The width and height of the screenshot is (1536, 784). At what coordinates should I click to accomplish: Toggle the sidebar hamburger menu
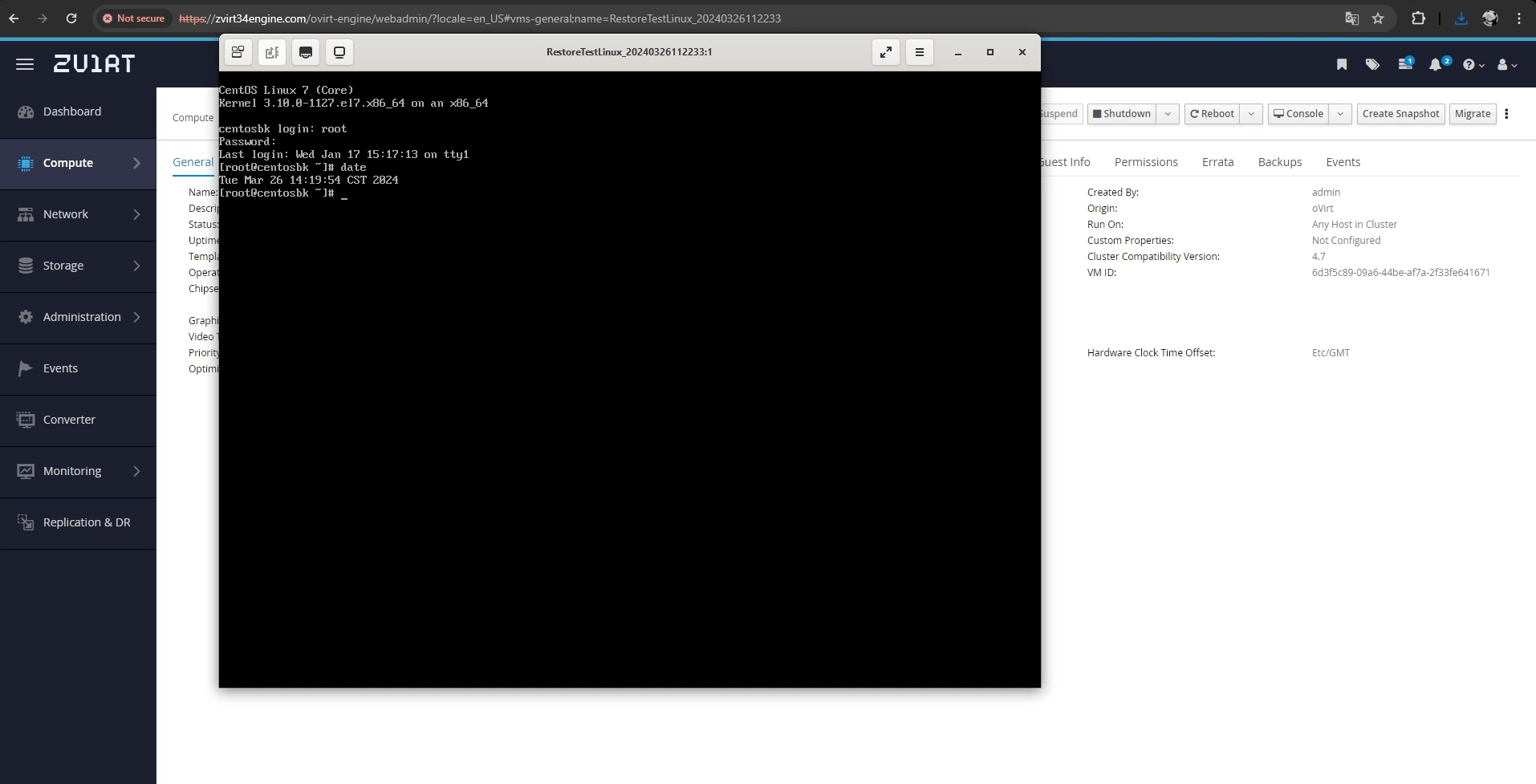click(25, 64)
